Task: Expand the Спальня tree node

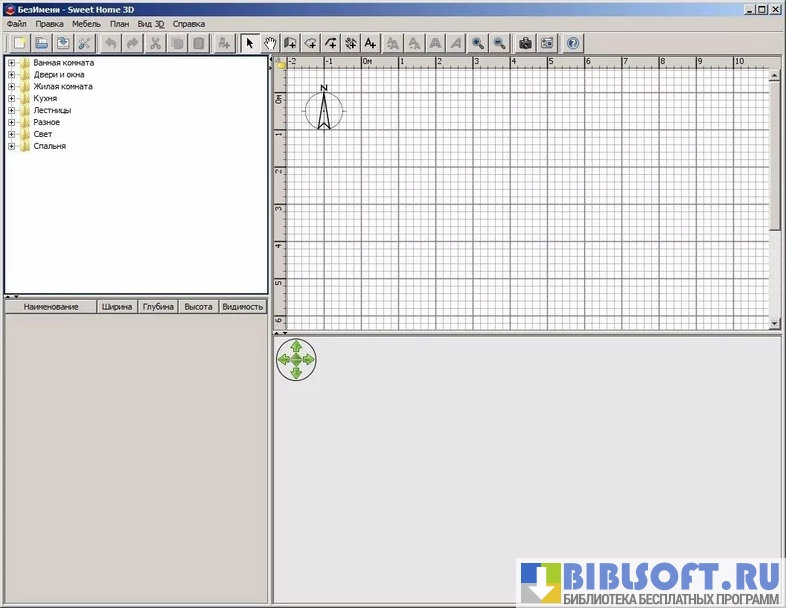Action: click(12, 146)
